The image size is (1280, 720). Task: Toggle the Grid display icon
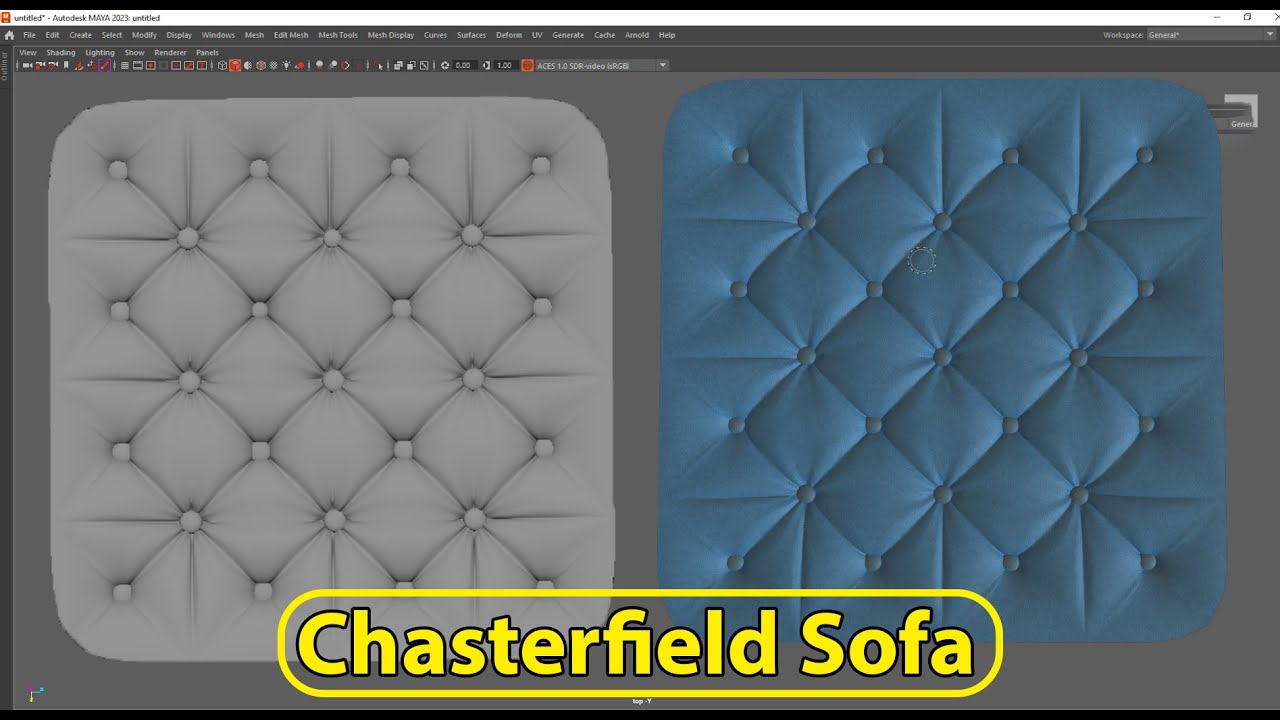125,65
